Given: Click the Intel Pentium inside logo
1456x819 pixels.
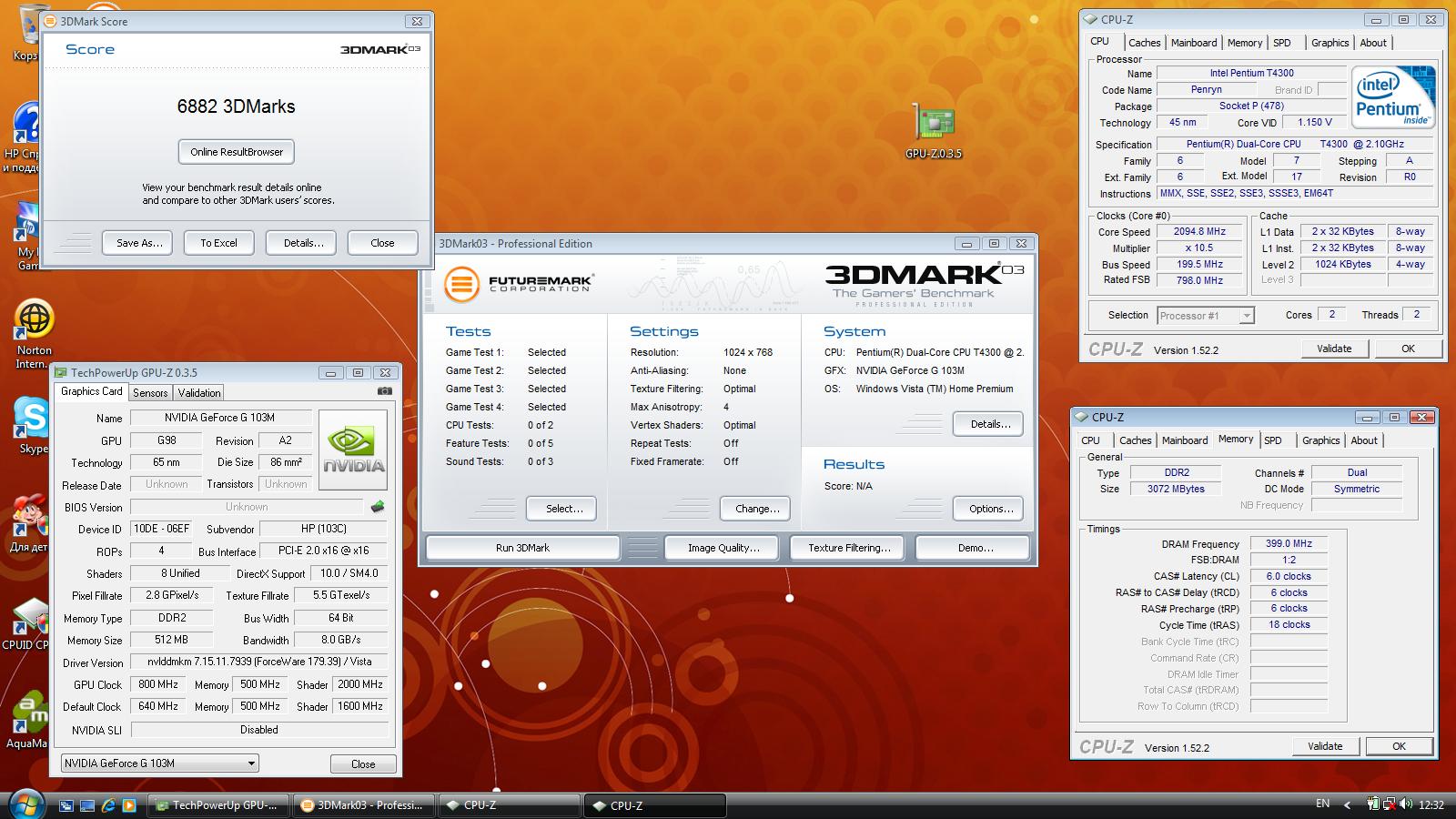Looking at the screenshot, I should (1392, 97).
